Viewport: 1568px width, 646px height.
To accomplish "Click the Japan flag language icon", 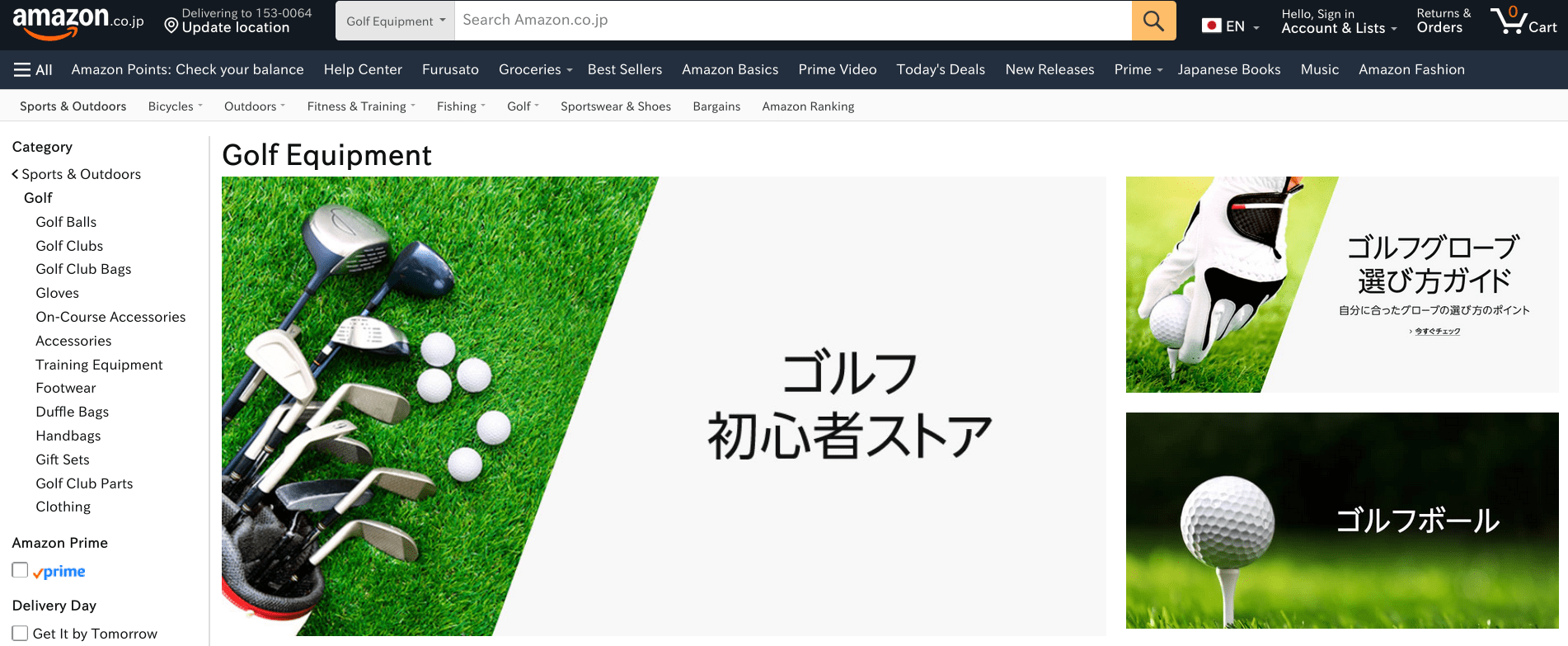I will (1211, 26).
